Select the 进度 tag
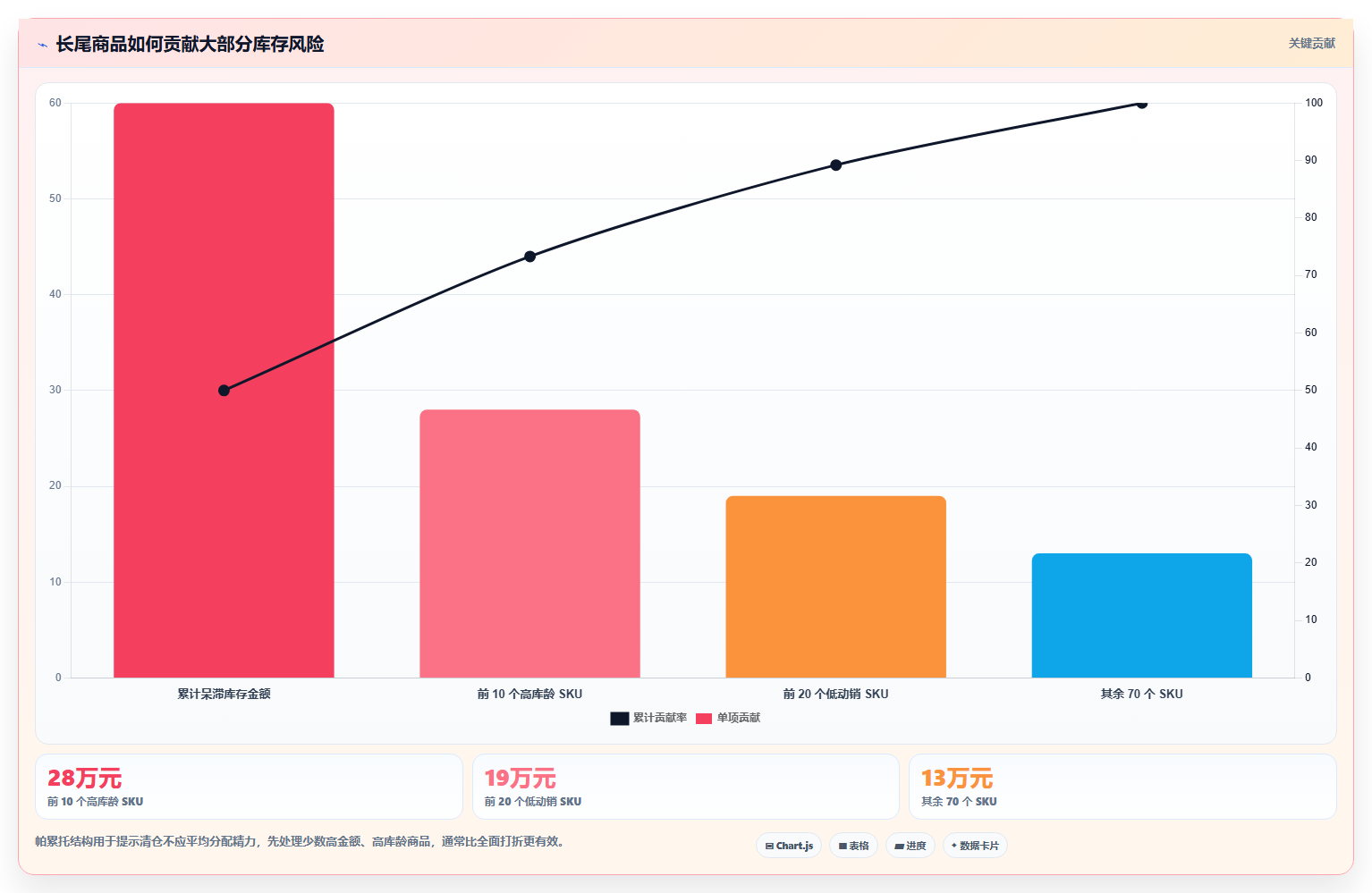 (x=910, y=846)
